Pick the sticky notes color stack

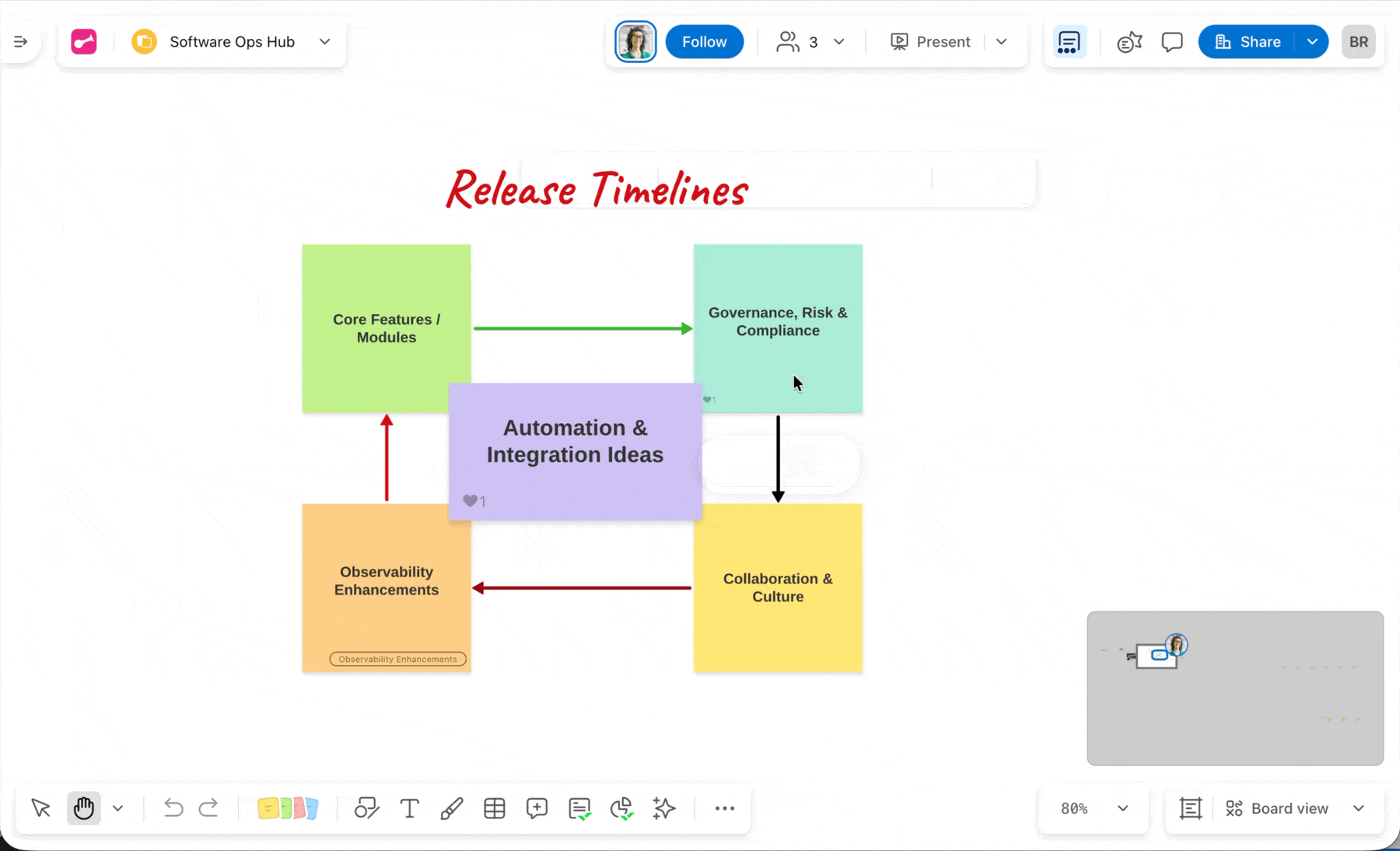[x=288, y=808]
